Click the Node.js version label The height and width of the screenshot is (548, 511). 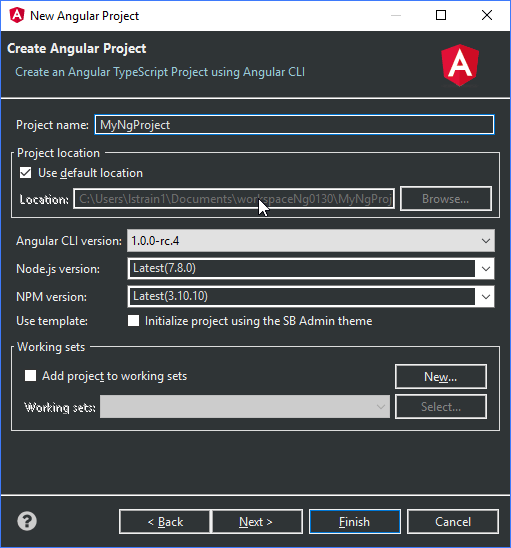coord(58,269)
